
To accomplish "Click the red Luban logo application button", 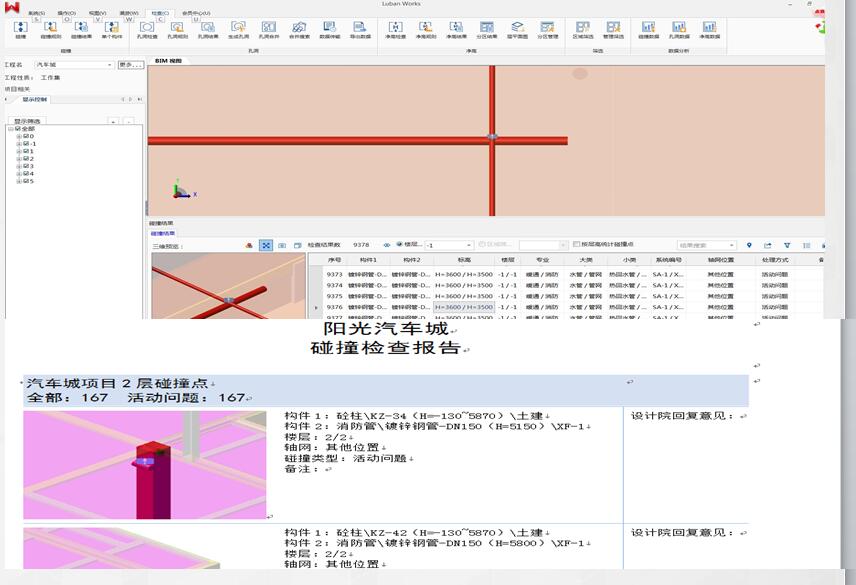I will (11, 8).
